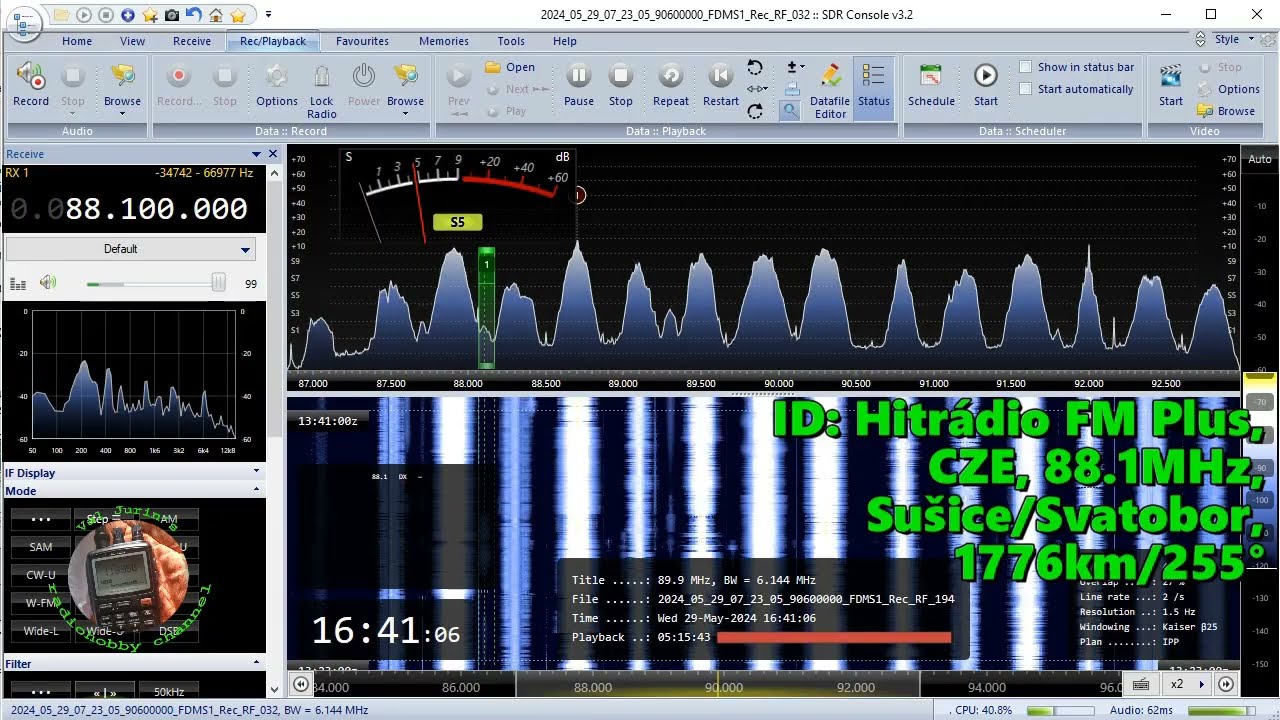1280x720 pixels.
Task: Click the quick access blue plus icon
Action: (x=128, y=15)
